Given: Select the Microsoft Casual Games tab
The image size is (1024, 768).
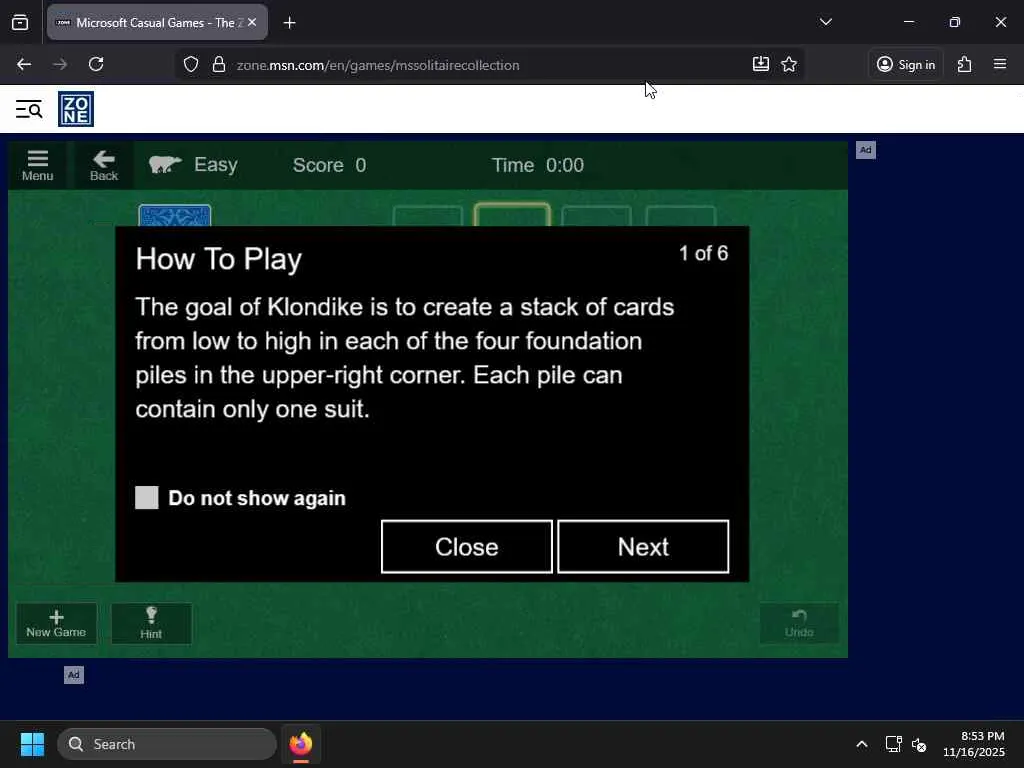Looking at the screenshot, I should pyautogui.click(x=157, y=22).
